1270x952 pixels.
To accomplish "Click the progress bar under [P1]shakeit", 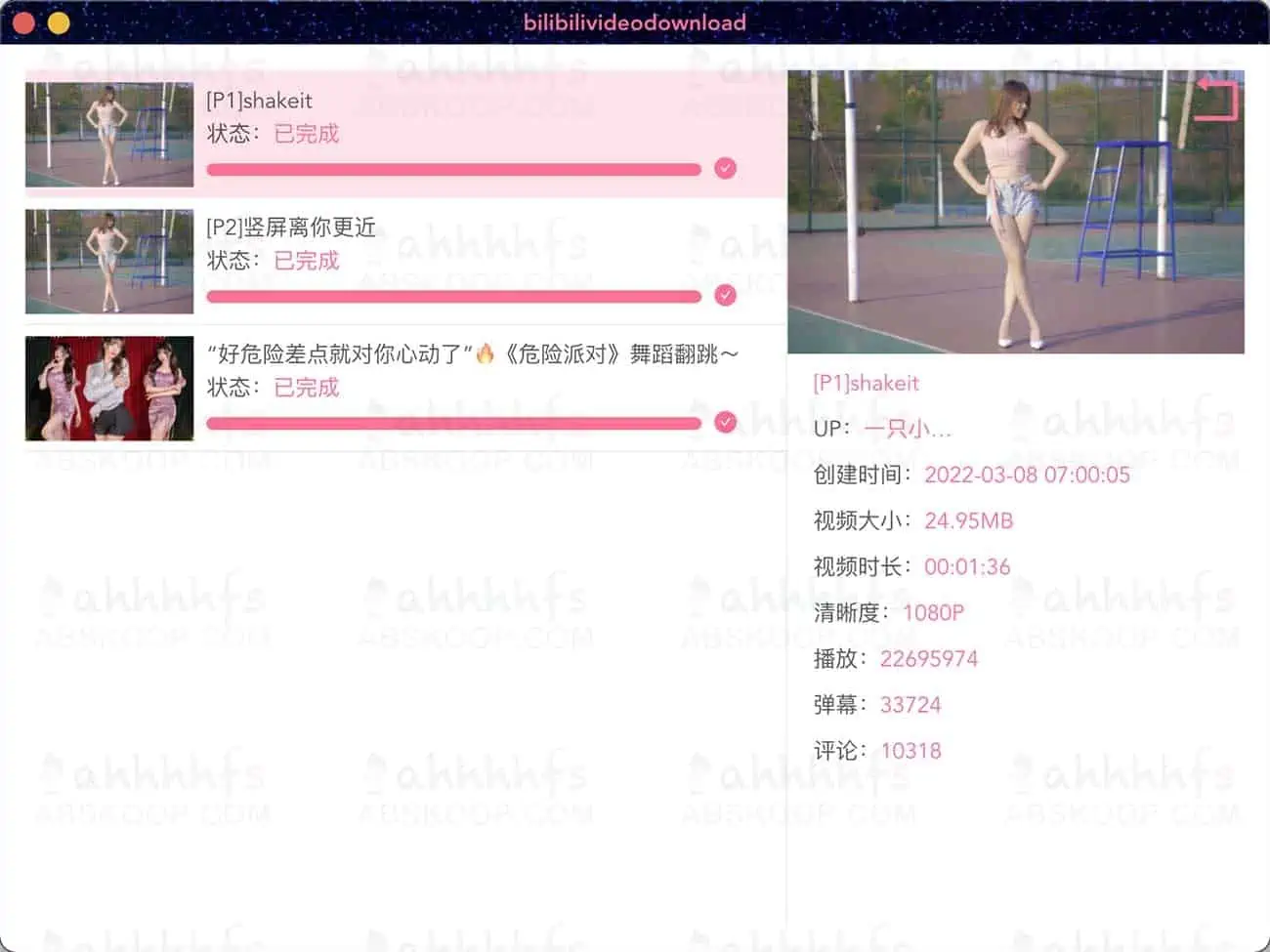I will coord(454,169).
